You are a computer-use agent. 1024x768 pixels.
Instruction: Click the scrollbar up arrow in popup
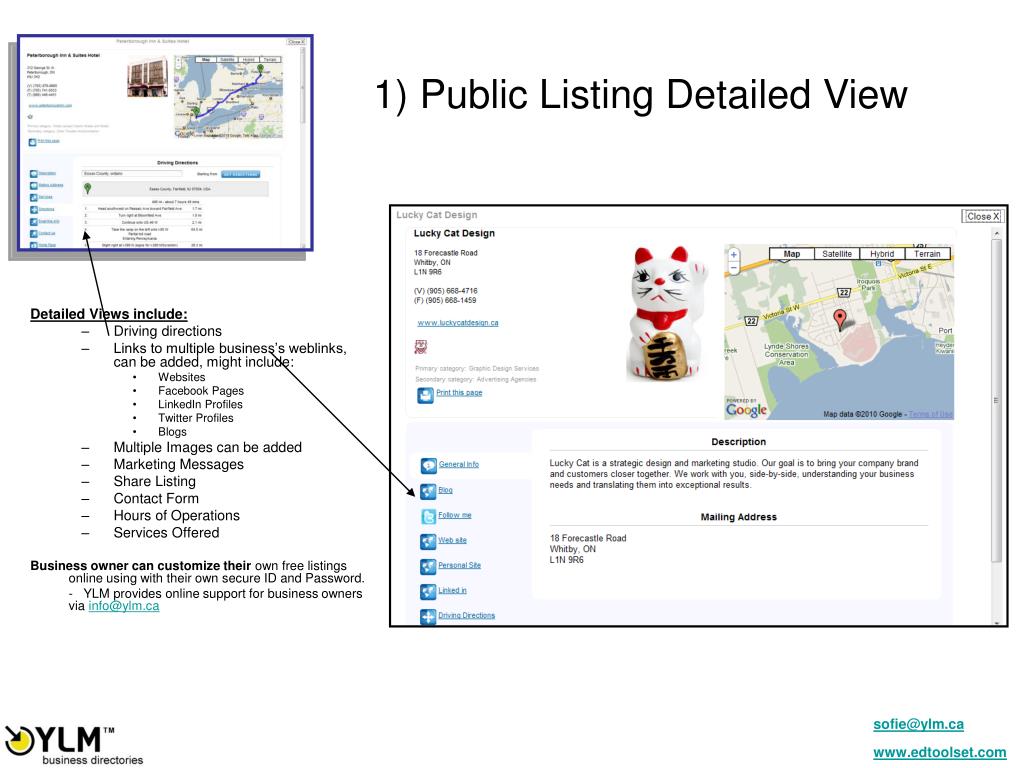point(996,232)
